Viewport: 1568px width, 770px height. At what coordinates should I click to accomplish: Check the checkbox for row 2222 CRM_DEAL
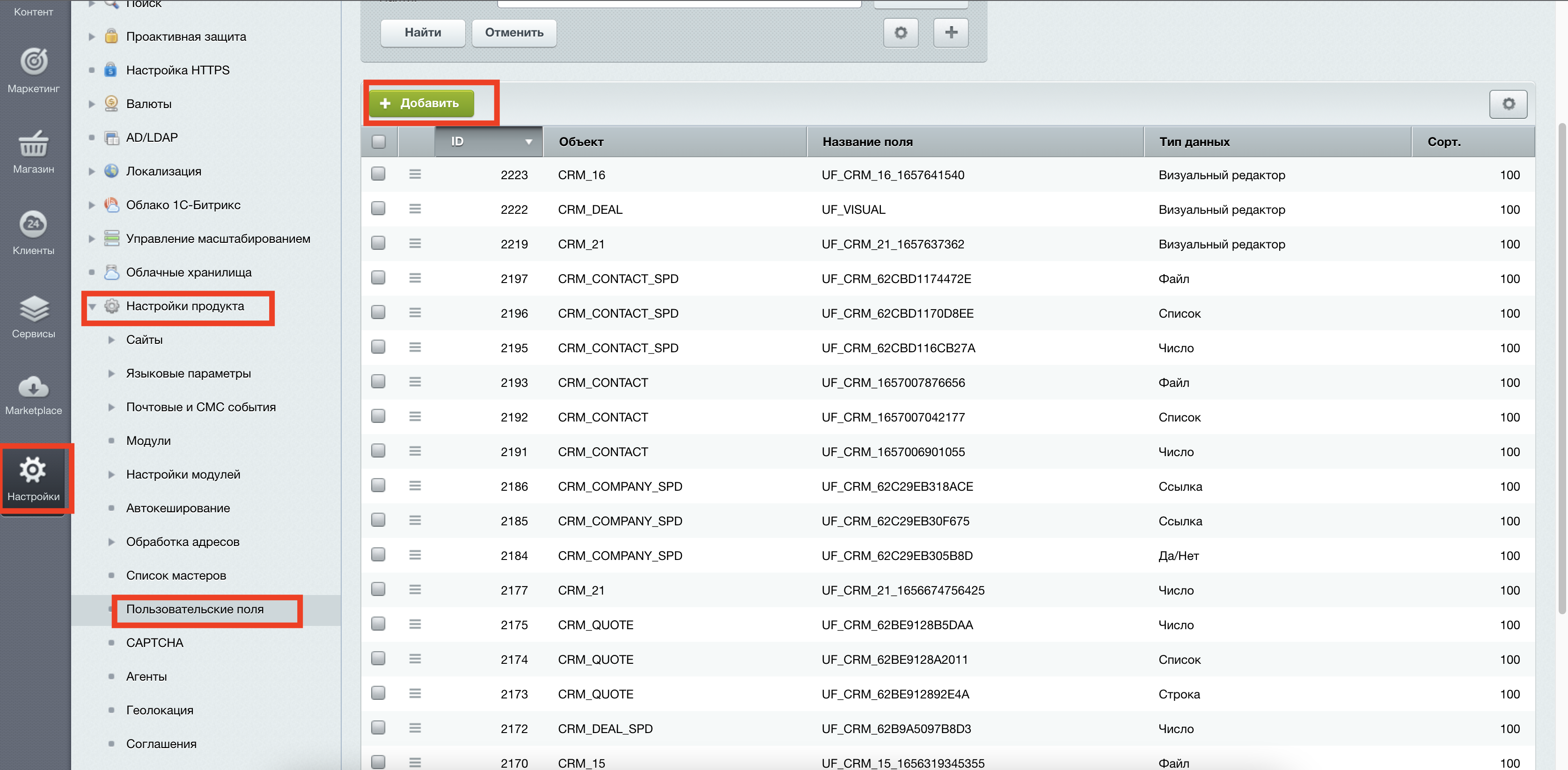[378, 209]
